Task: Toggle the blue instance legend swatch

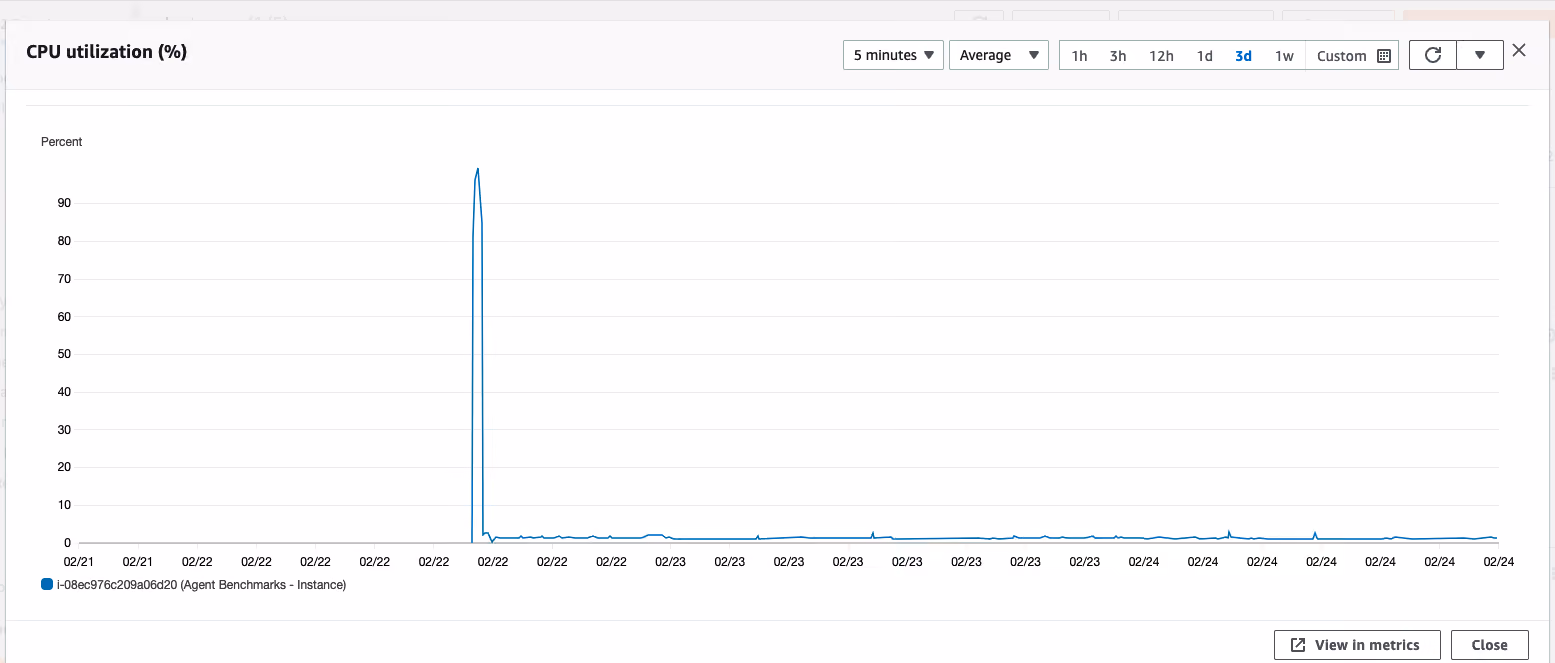Action: 47,584
